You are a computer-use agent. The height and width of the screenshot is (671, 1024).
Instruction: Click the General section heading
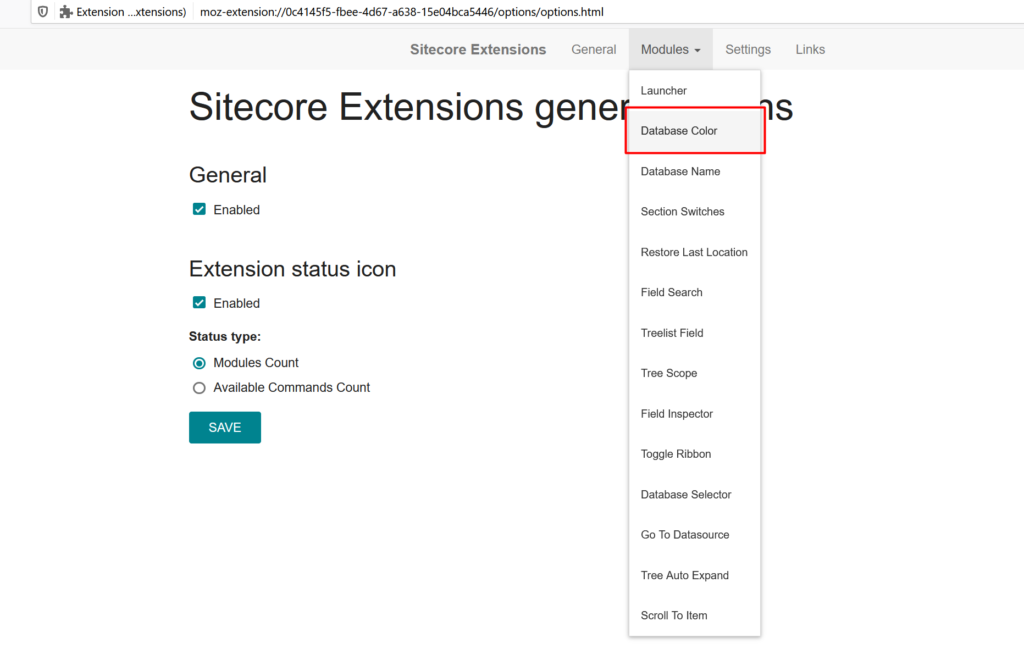pos(228,175)
